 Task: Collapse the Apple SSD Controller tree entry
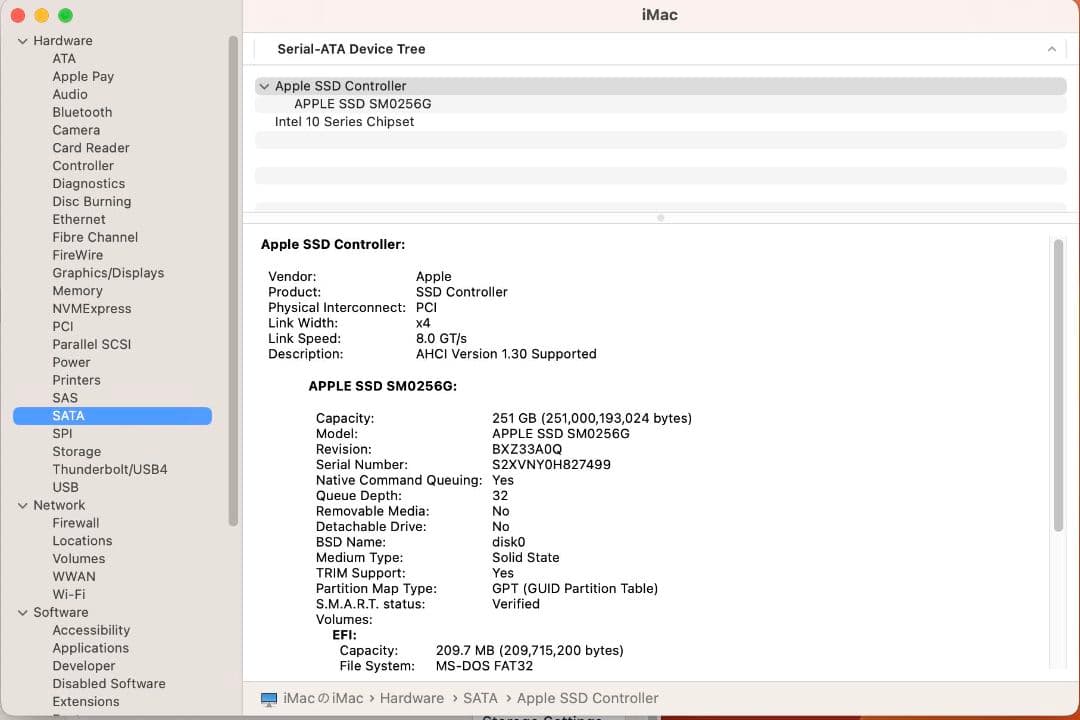264,86
